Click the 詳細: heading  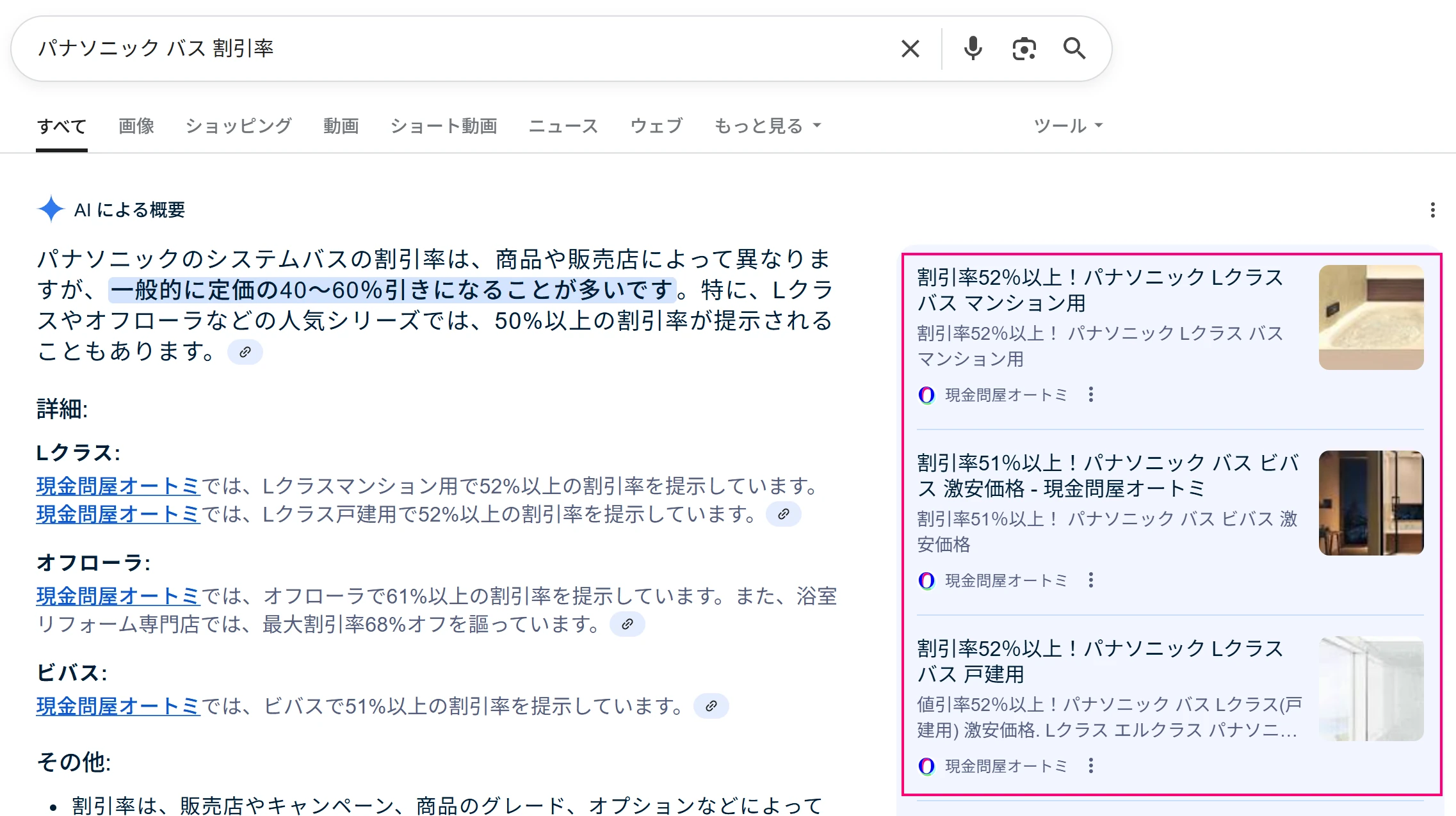(x=62, y=408)
